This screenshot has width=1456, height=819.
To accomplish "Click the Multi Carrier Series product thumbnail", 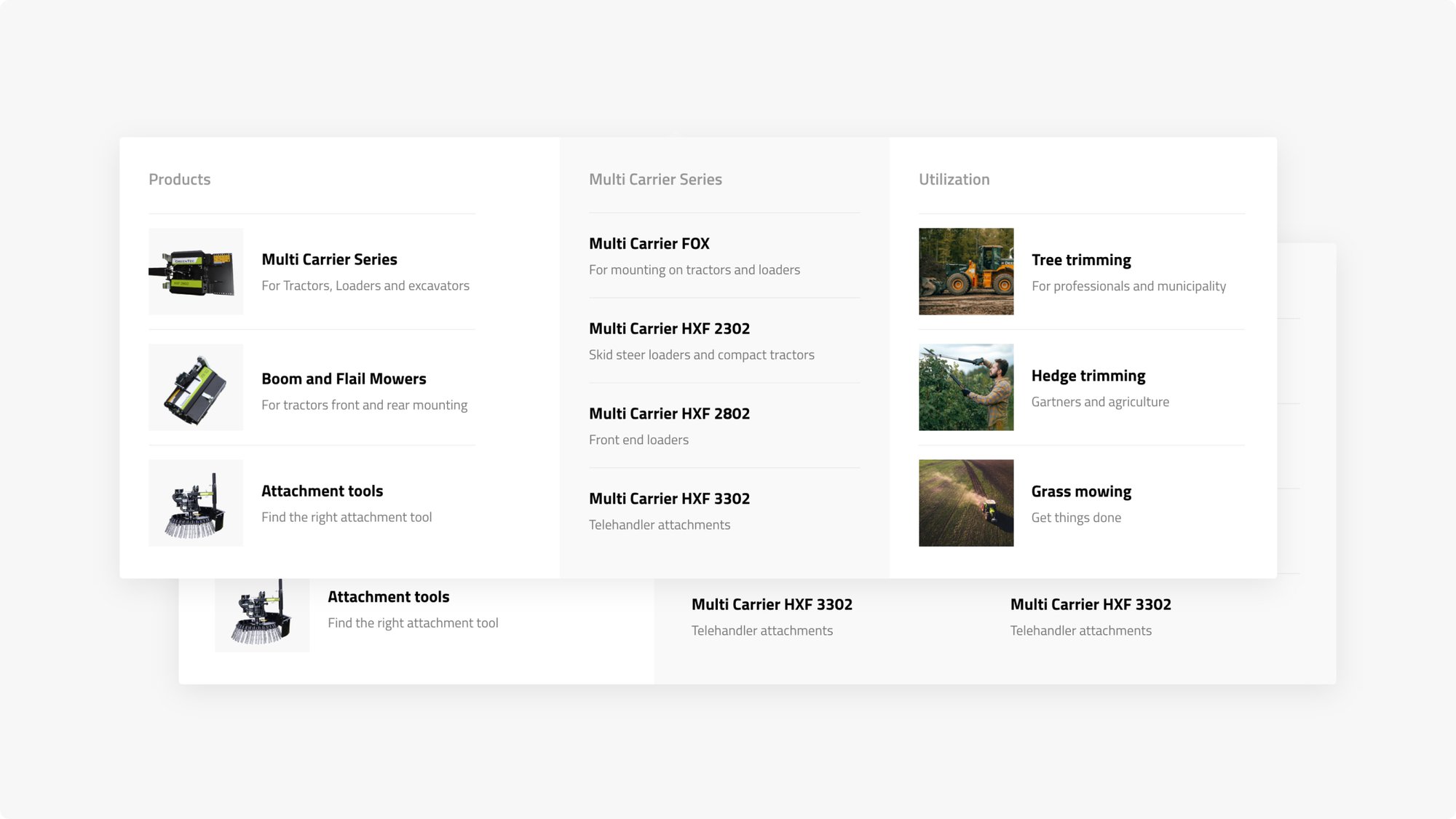I will 196,272.
